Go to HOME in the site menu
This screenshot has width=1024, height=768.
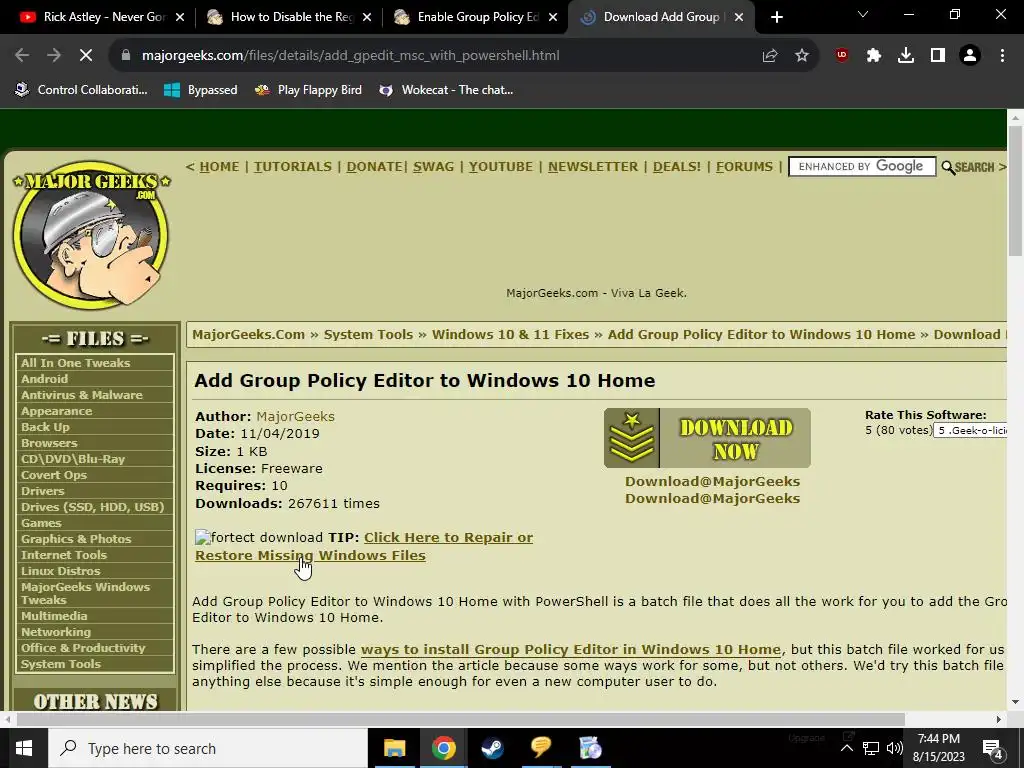(x=219, y=167)
